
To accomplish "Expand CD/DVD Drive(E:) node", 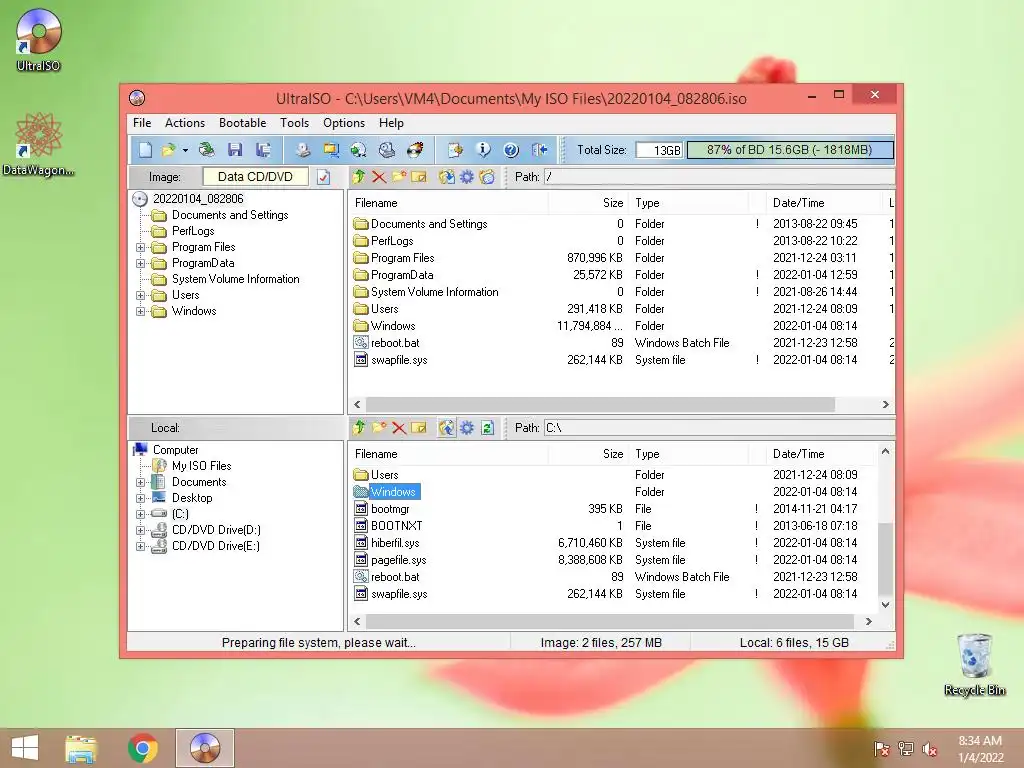I will (140, 546).
